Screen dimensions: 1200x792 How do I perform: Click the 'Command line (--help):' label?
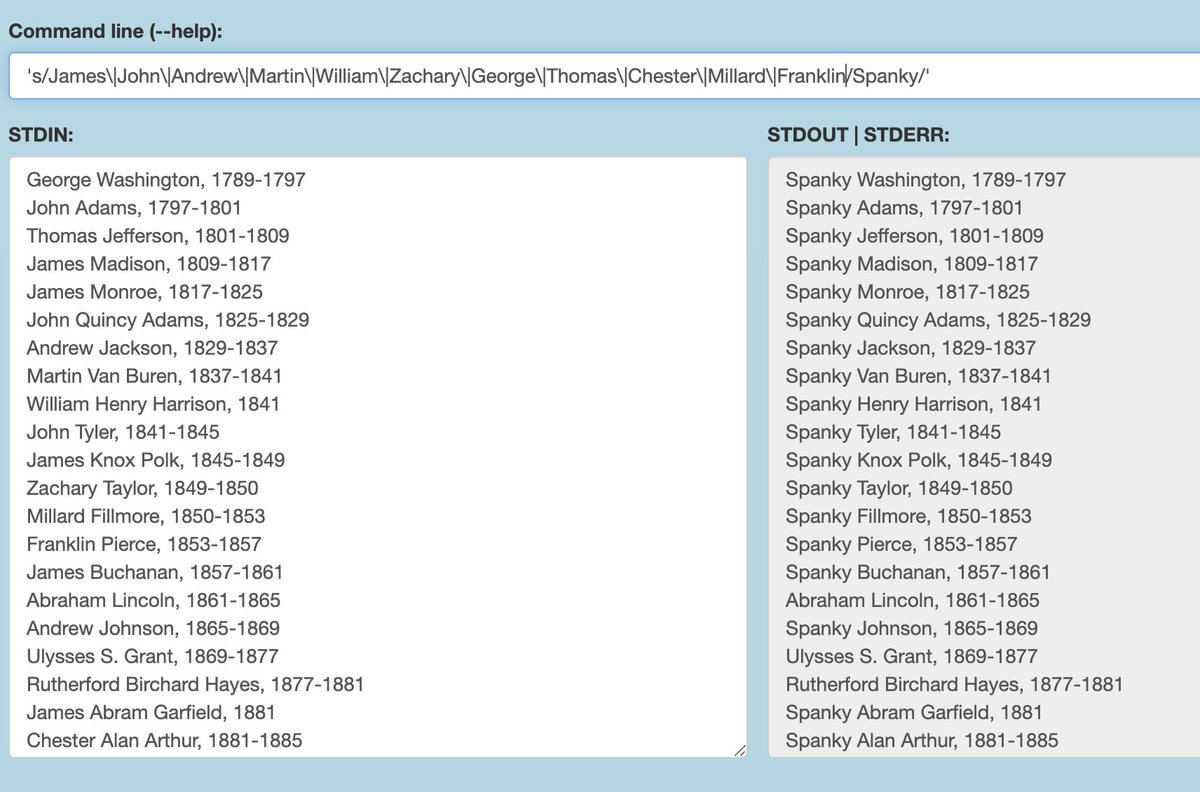115,31
